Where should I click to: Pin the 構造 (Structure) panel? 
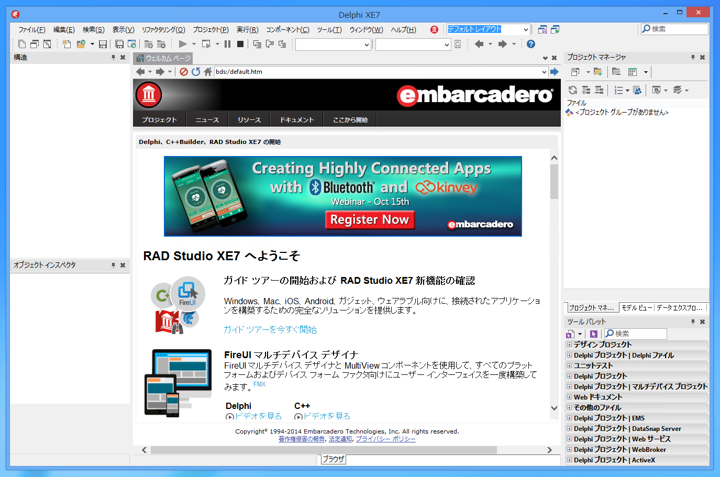point(113,57)
